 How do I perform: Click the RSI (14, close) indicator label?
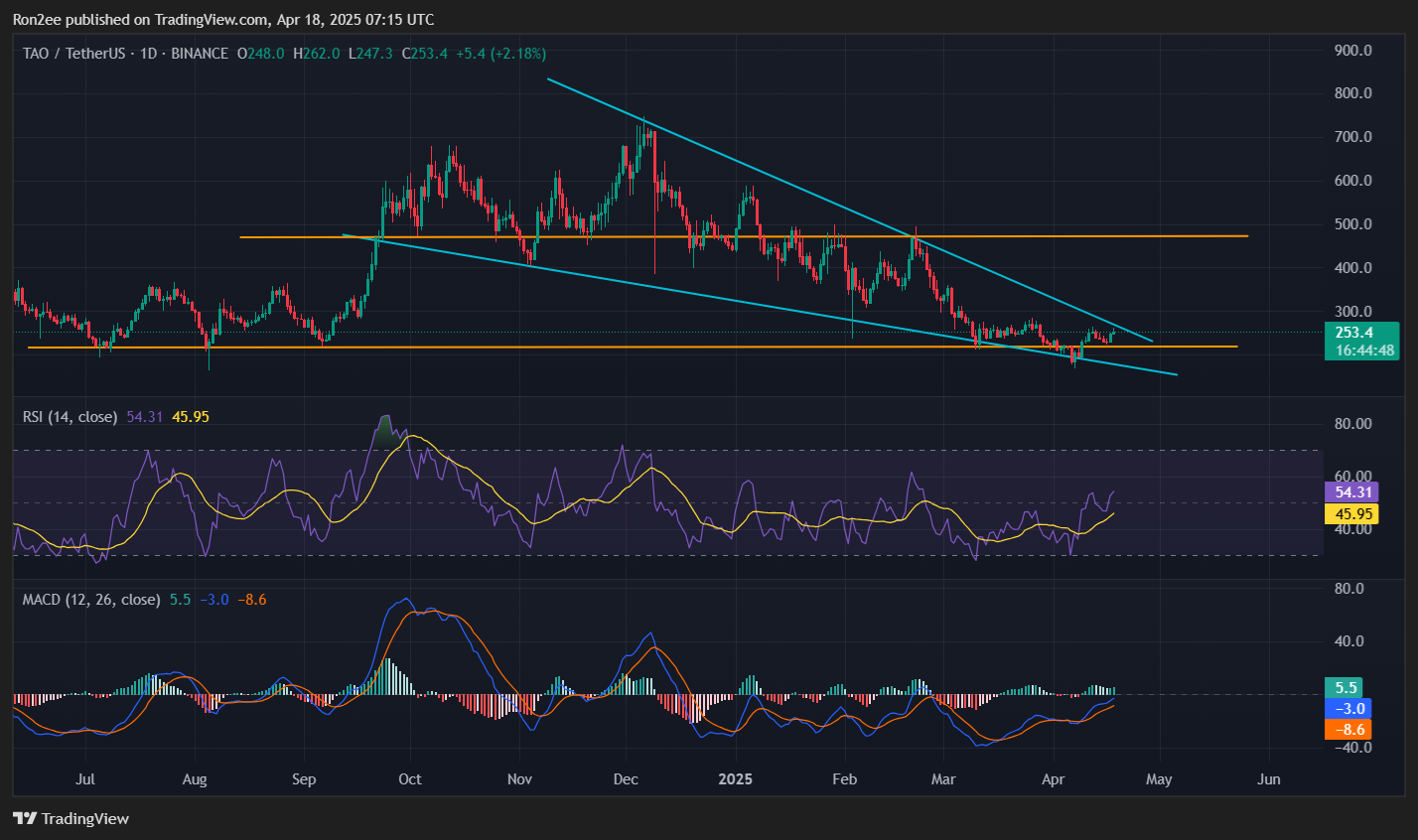point(70,417)
